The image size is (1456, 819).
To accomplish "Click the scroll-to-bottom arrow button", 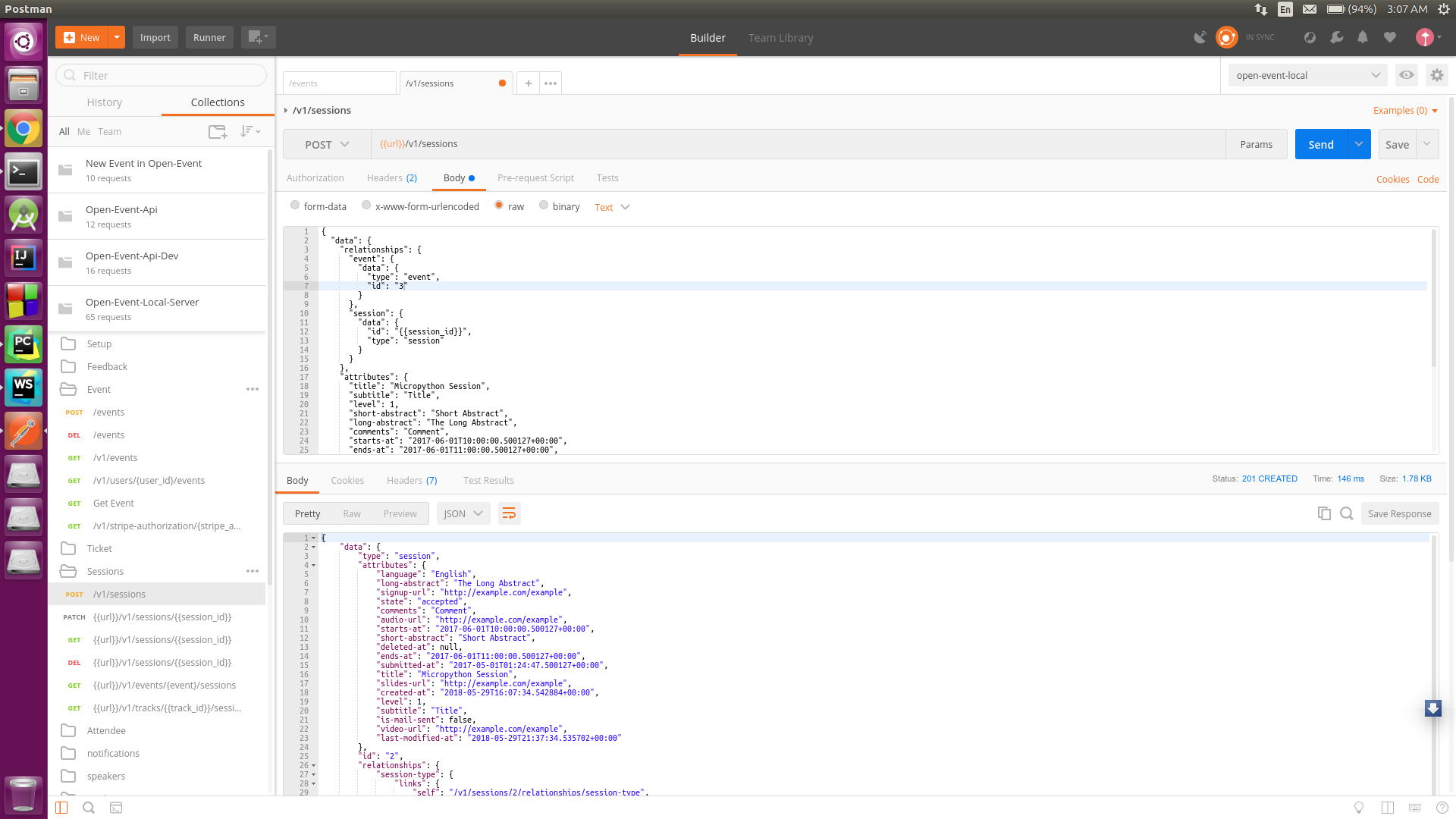I will pyautogui.click(x=1432, y=708).
